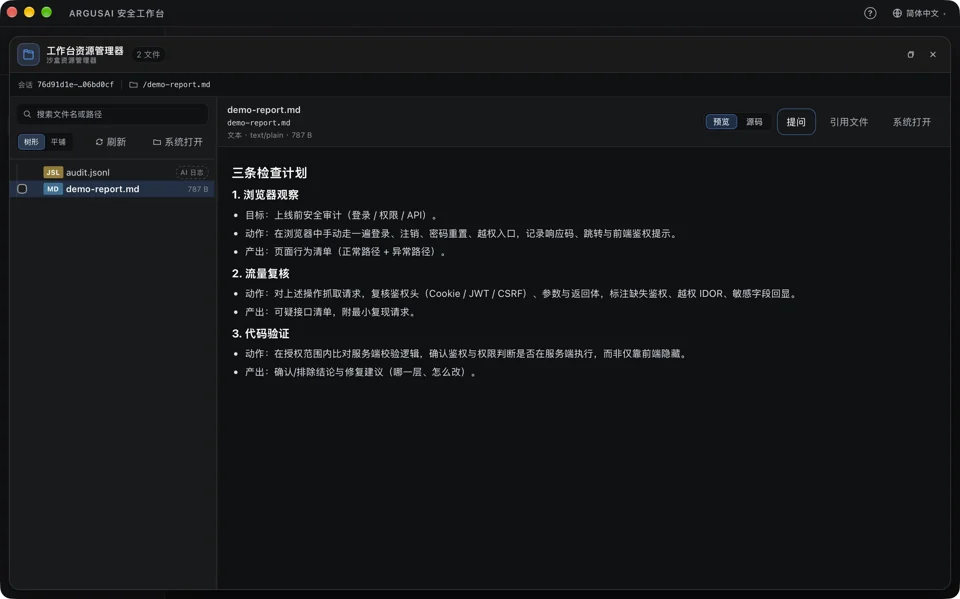
Task: Click the folder icon before /demo-report.md path
Action: 133,85
